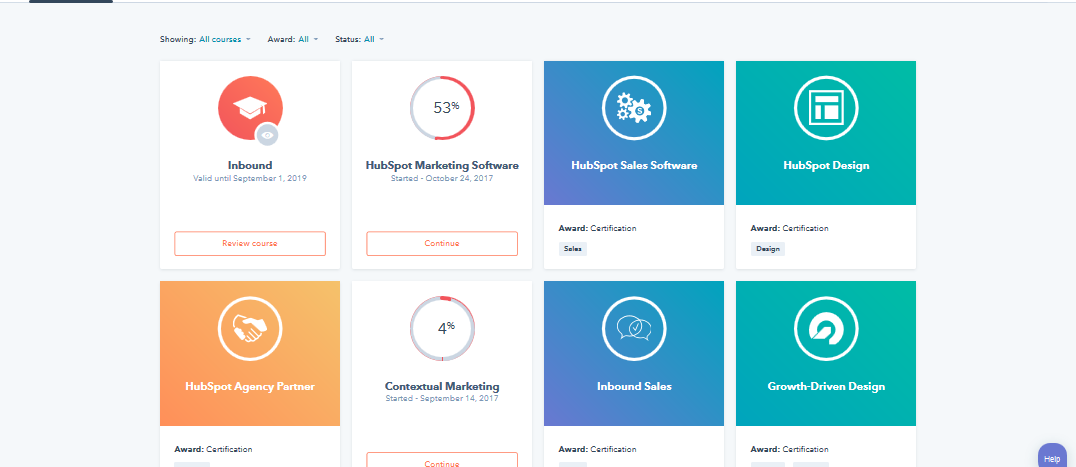
Task: Click Award: Certification under Growth-Driven Design
Action: 789,450
